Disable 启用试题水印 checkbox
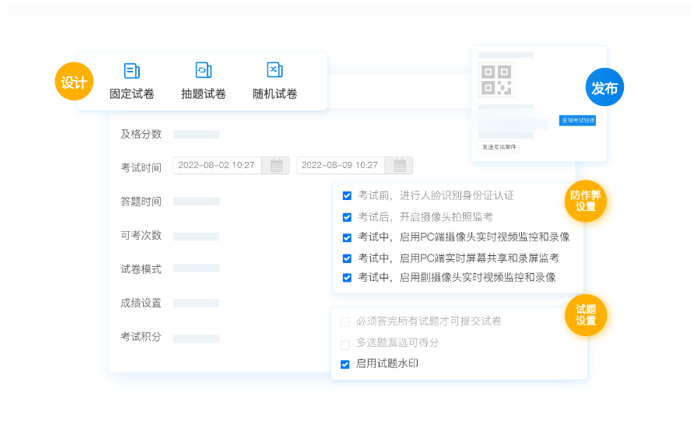 (345, 364)
